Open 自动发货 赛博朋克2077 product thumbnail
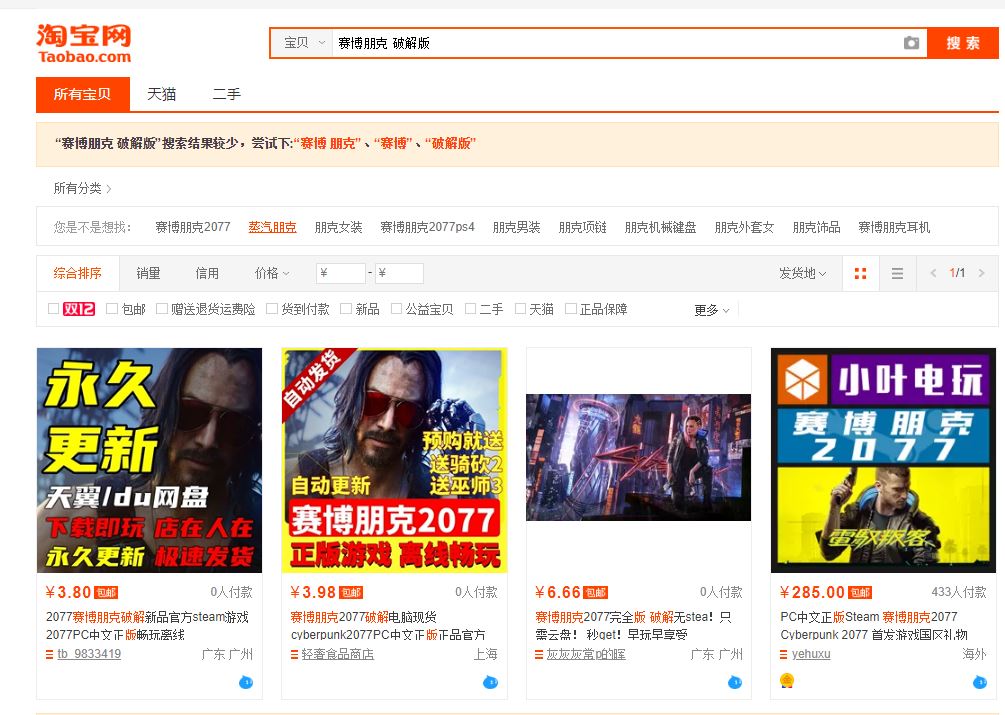The image size is (1005, 715). click(x=394, y=460)
